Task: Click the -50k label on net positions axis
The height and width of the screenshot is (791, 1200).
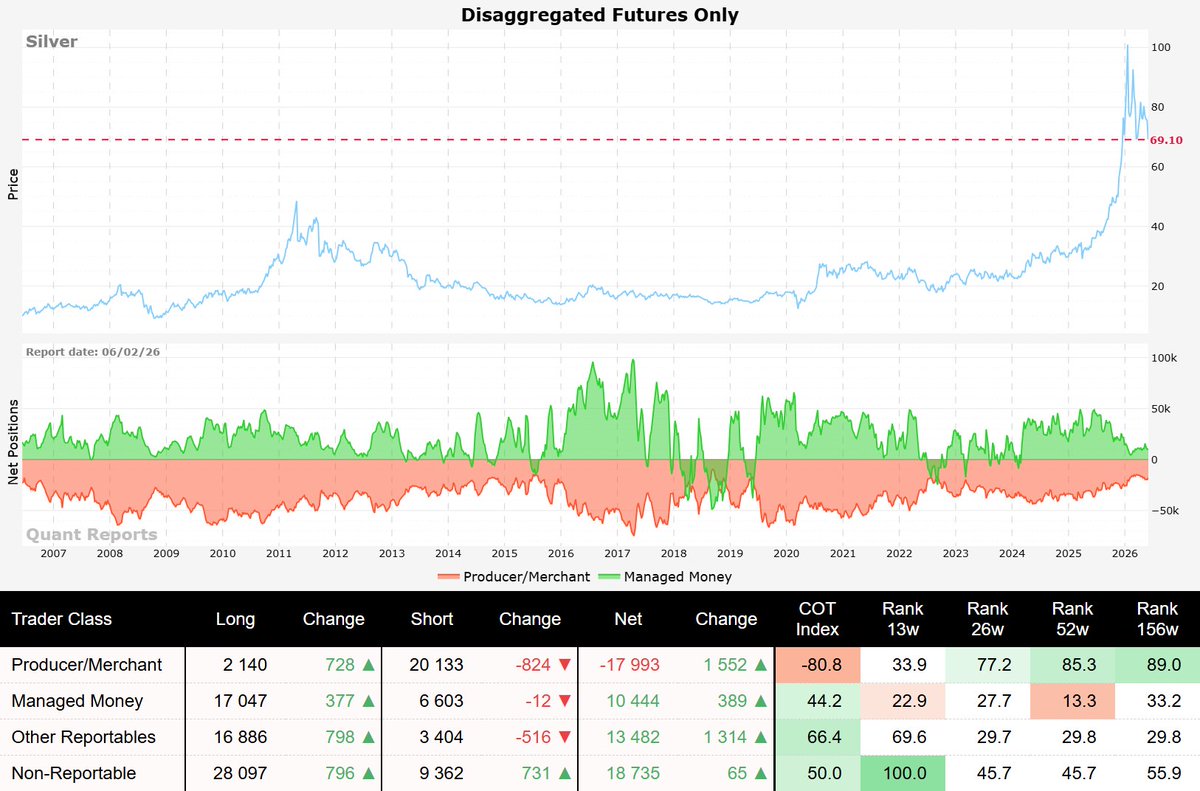Action: tap(1164, 510)
